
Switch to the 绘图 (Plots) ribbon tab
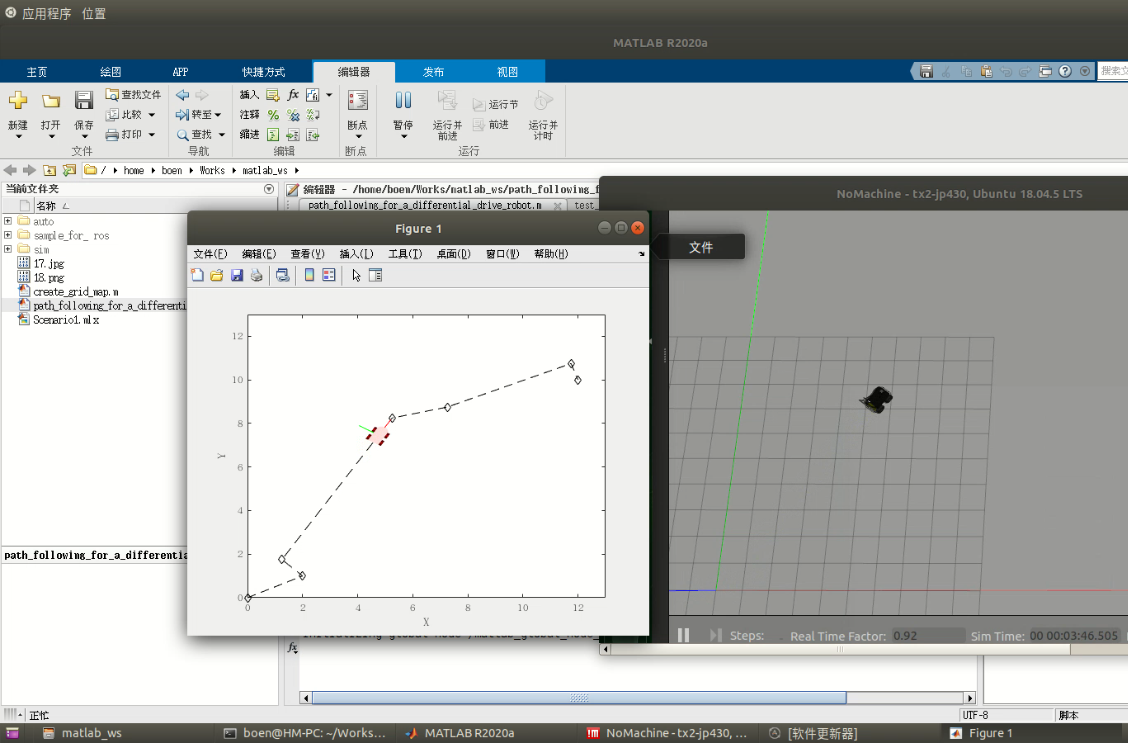click(x=110, y=72)
